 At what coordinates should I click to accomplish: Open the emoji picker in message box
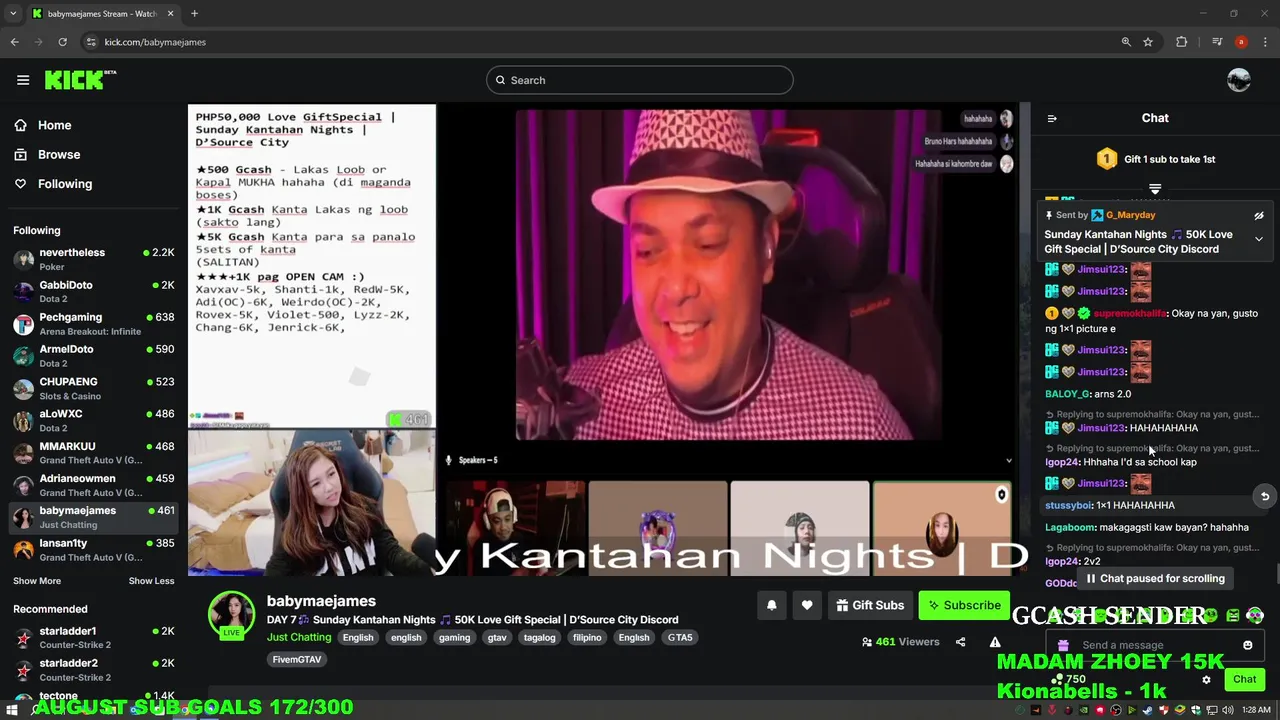coord(1248,645)
